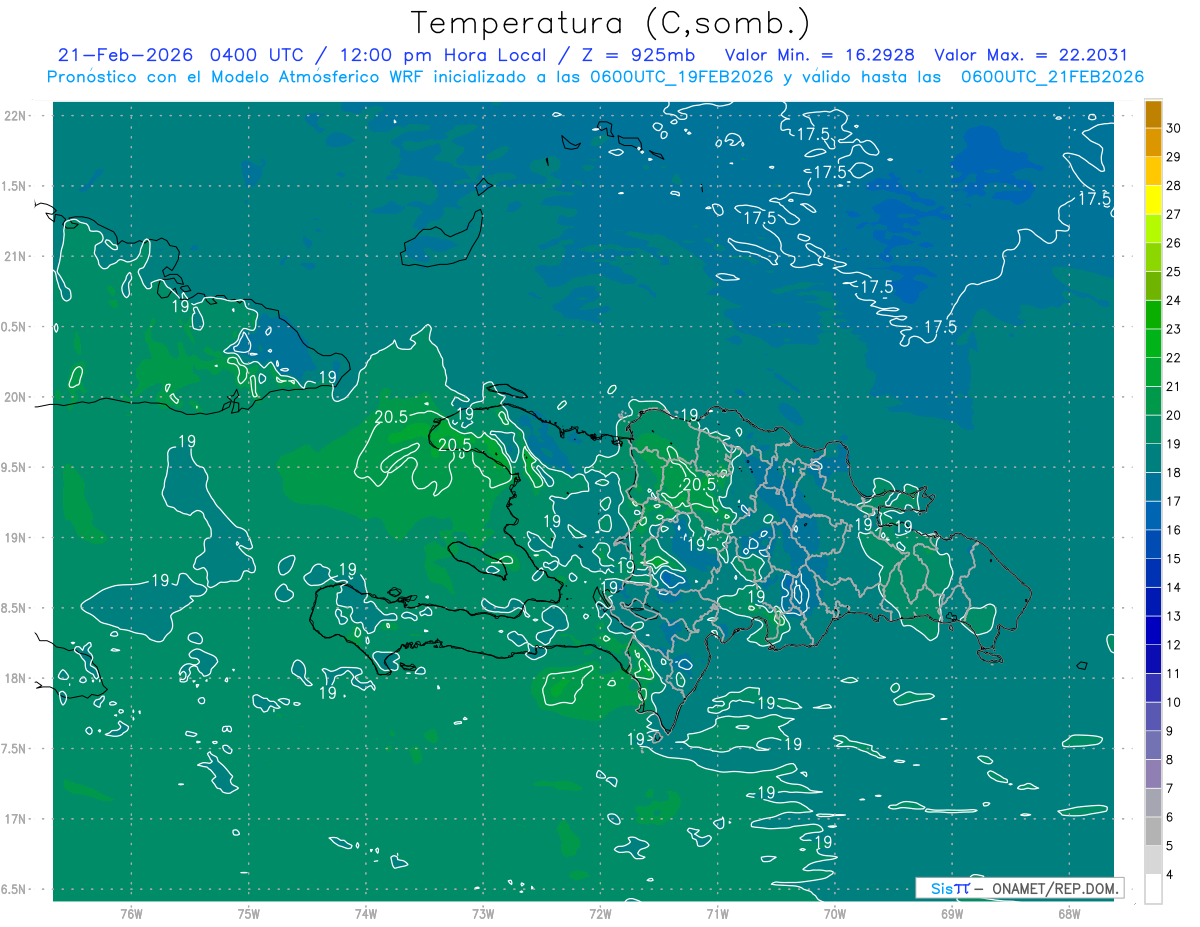Click the 19N latitude label
1200x927 pixels.
14,538
